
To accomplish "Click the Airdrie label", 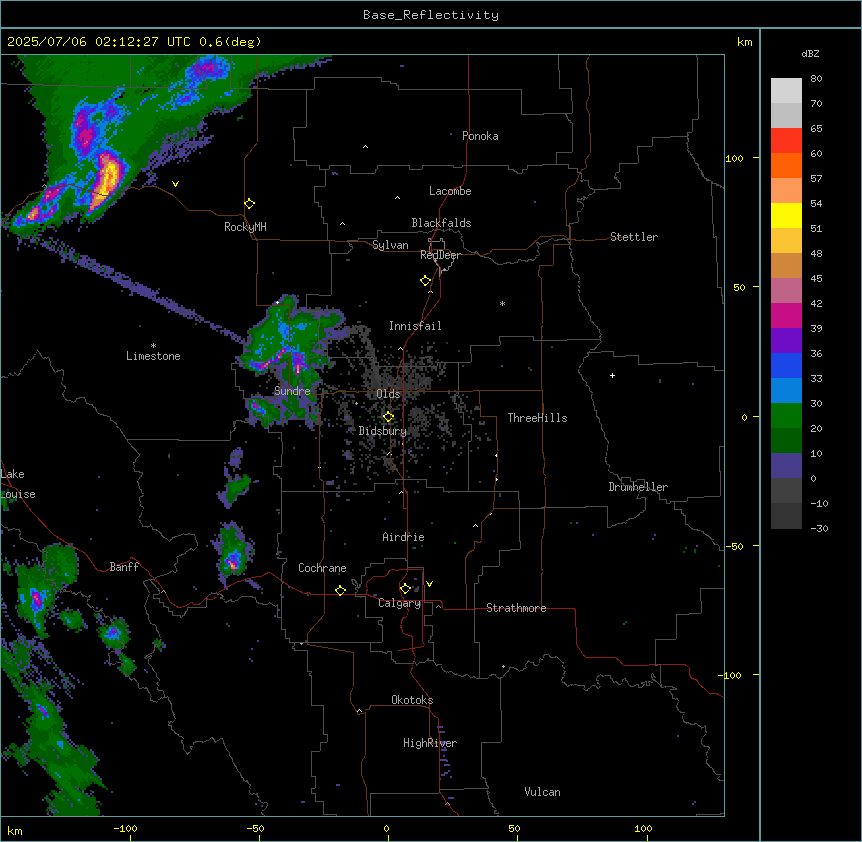I will 404,537.
